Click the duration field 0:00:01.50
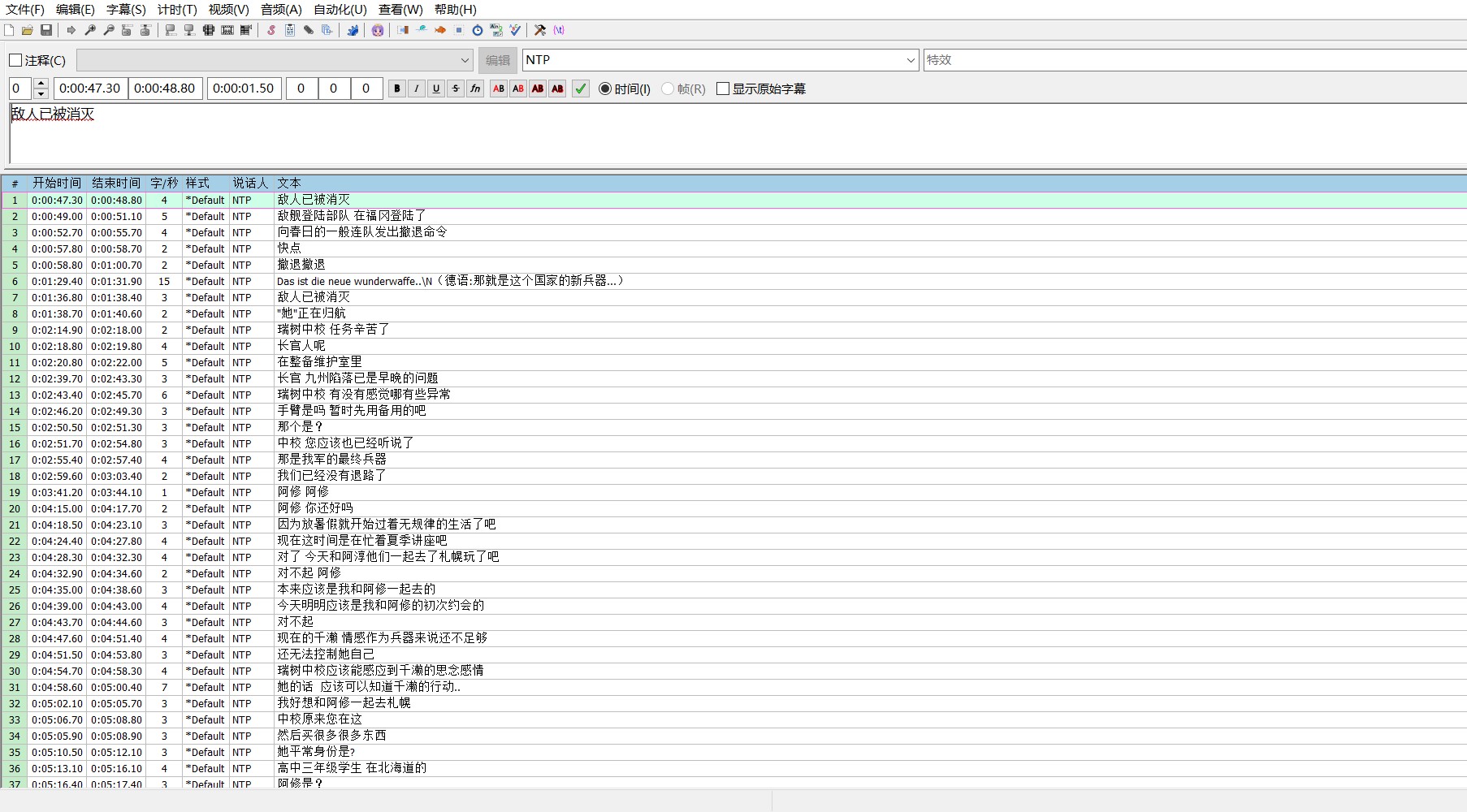Image resolution: width=1467 pixels, height=812 pixels. (244, 89)
